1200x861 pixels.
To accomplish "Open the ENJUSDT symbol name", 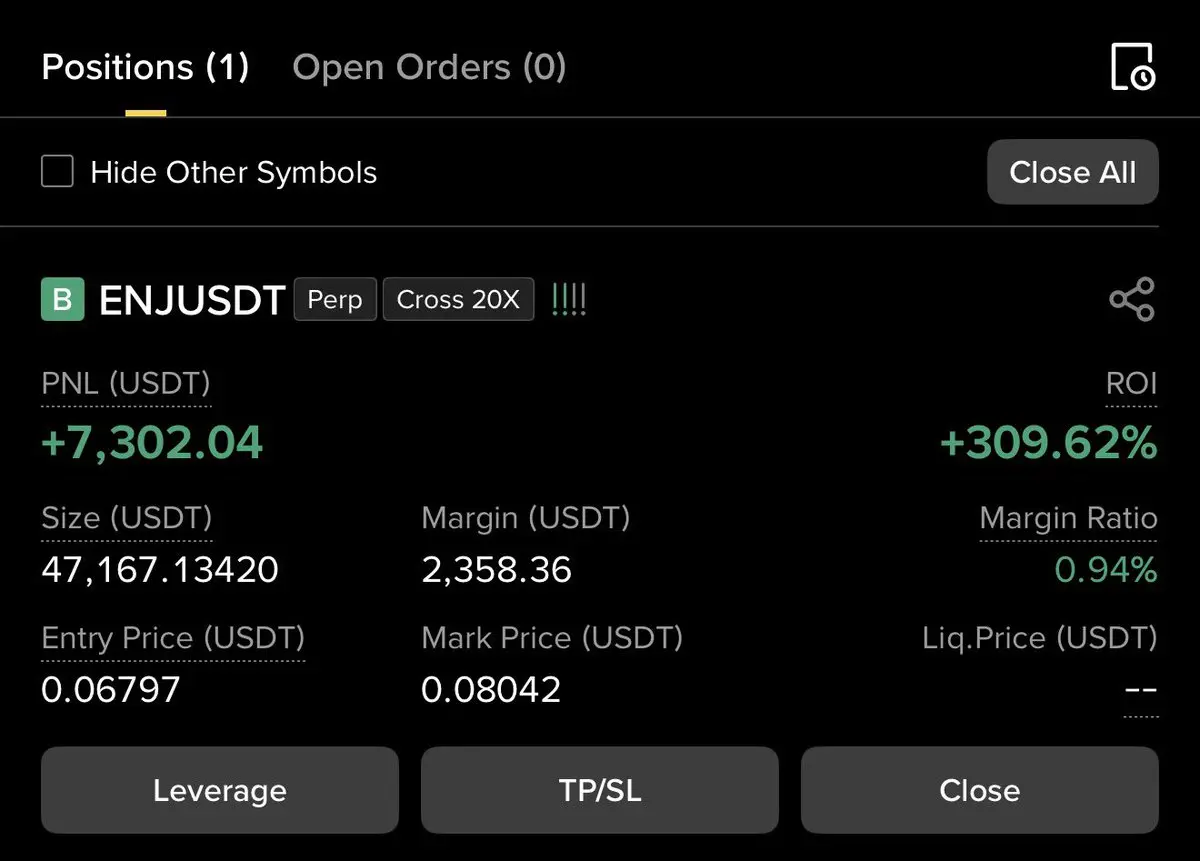I will (192, 300).
